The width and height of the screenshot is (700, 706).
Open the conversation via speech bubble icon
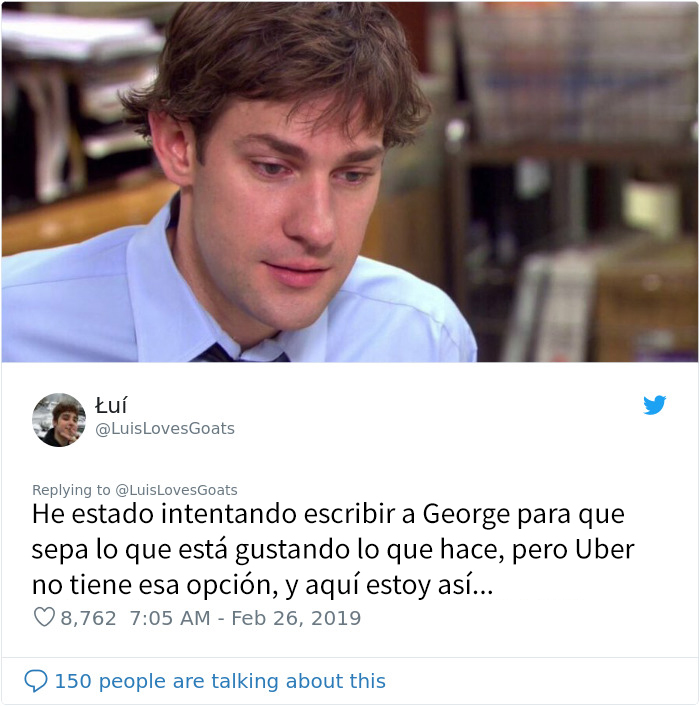click(x=36, y=681)
